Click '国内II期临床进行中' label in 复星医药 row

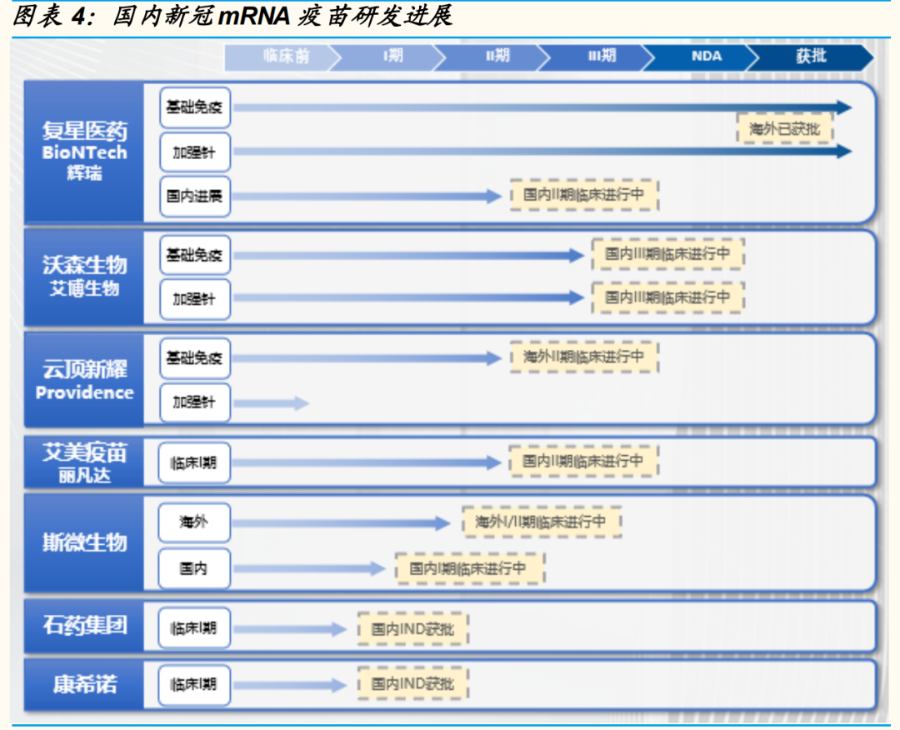pos(584,195)
